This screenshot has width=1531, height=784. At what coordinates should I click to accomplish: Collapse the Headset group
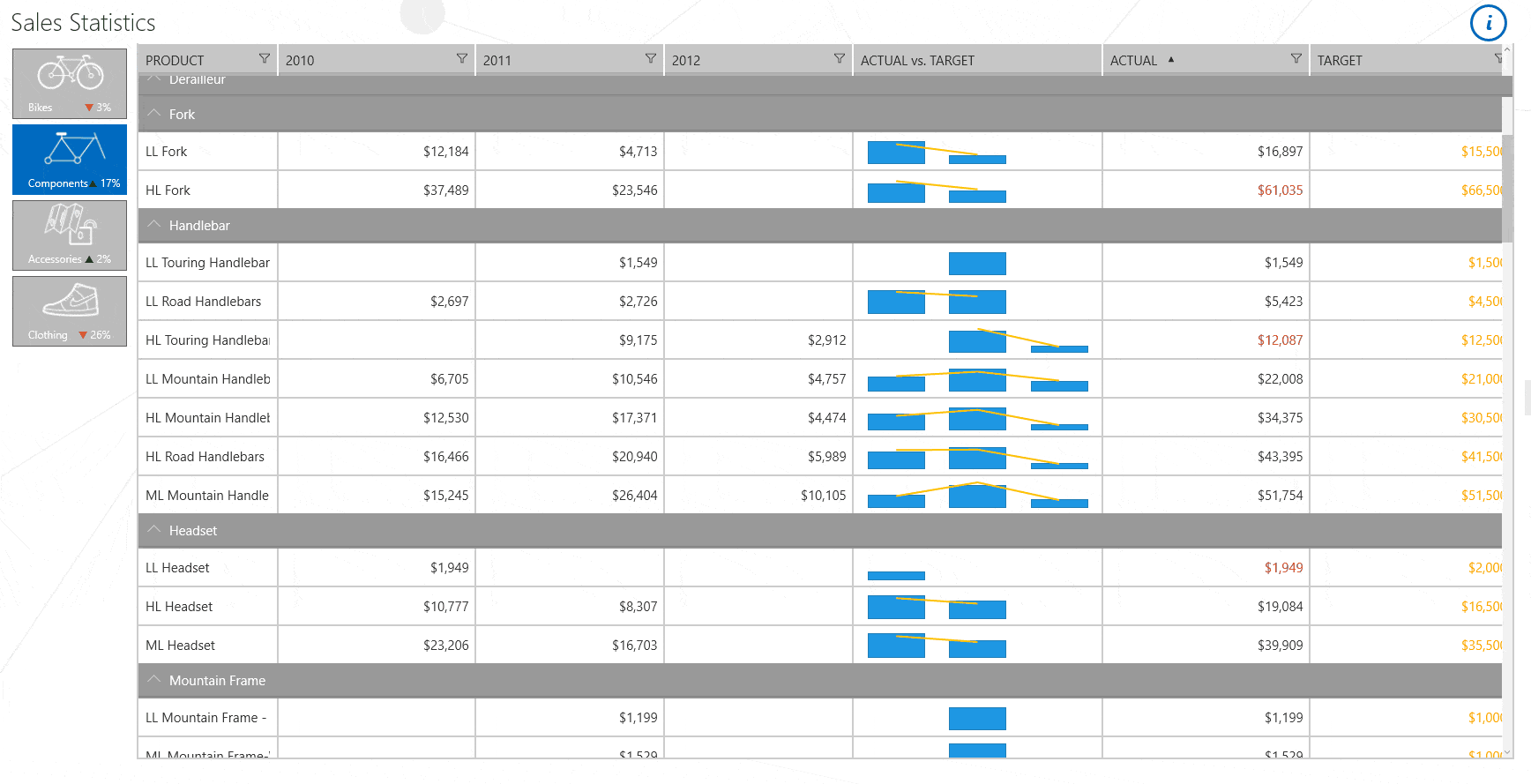click(154, 530)
